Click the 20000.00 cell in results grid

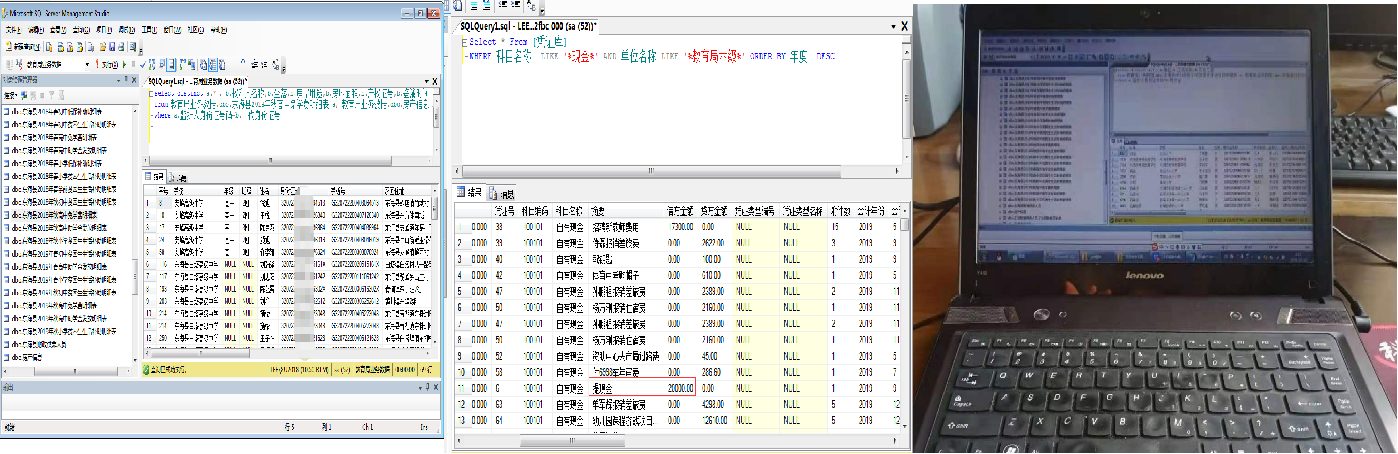[x=680, y=387]
